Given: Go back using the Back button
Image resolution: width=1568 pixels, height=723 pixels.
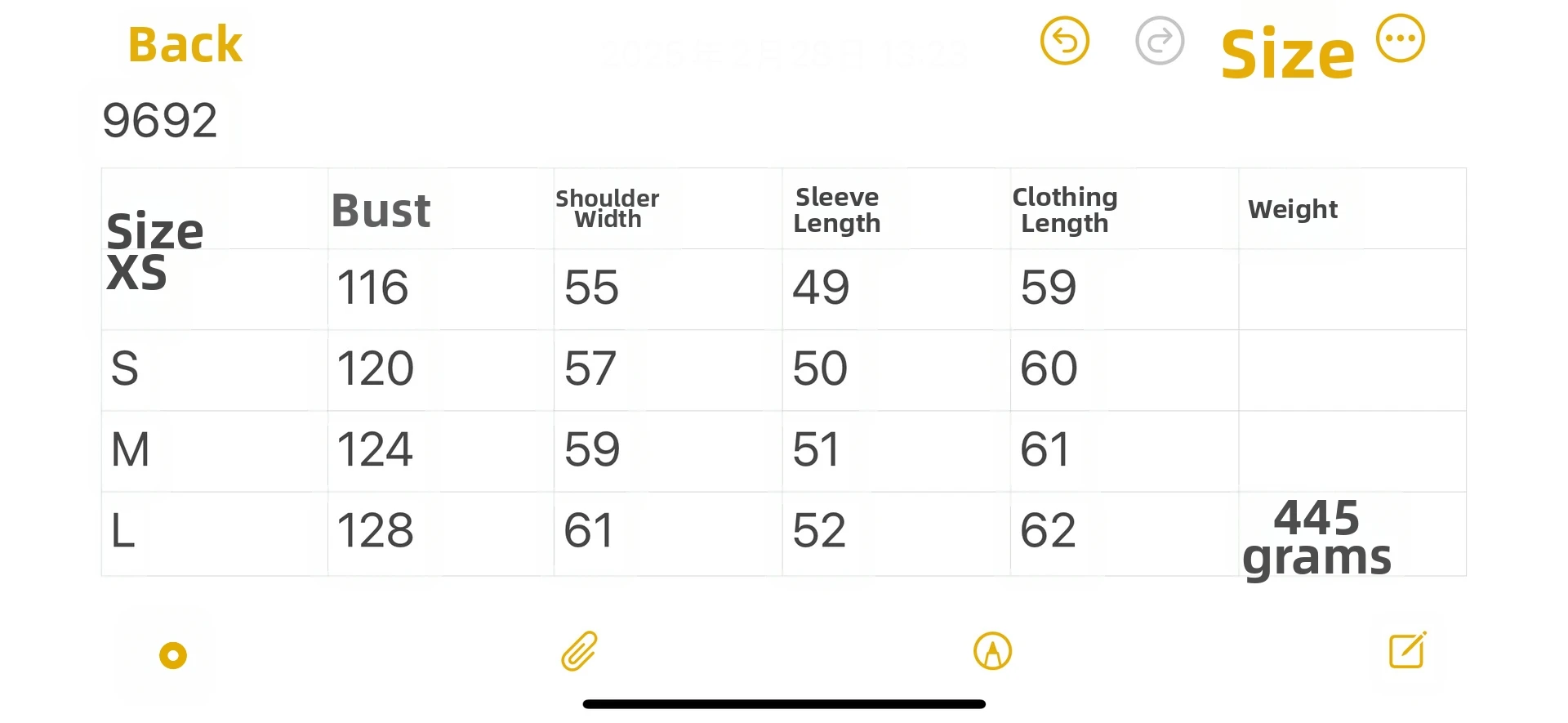Looking at the screenshot, I should point(185,45).
